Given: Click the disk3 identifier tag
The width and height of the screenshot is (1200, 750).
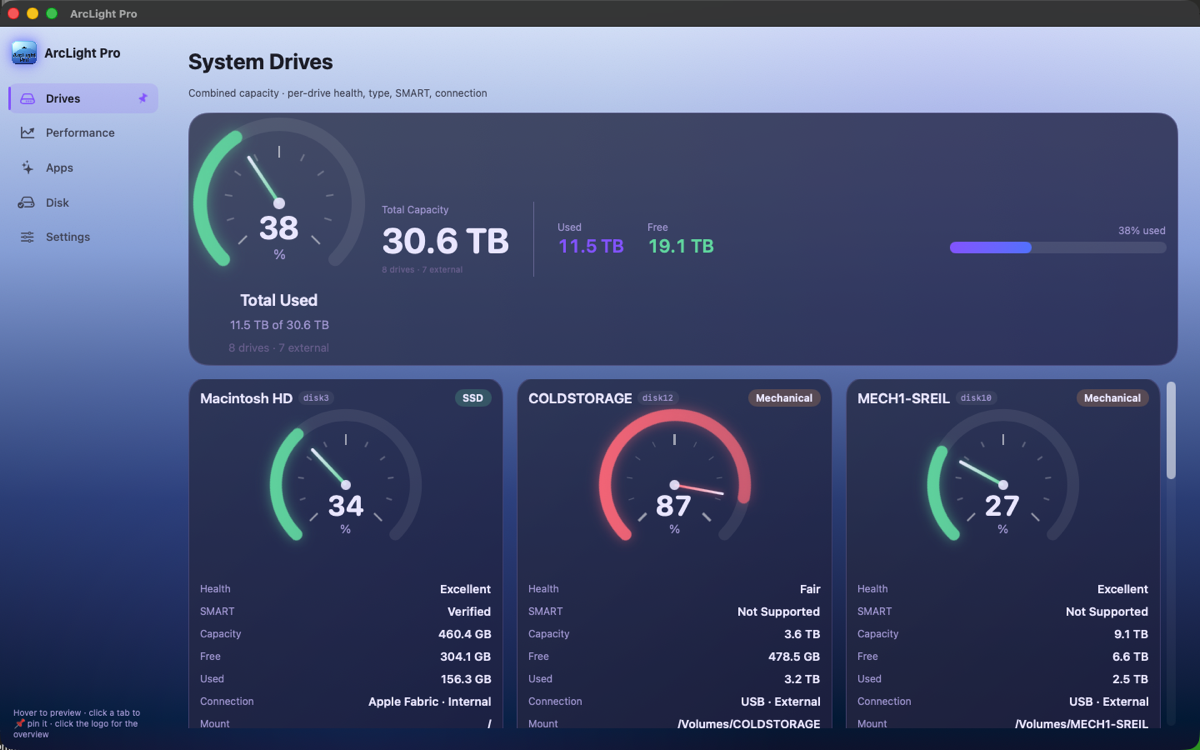Looking at the screenshot, I should click(316, 398).
